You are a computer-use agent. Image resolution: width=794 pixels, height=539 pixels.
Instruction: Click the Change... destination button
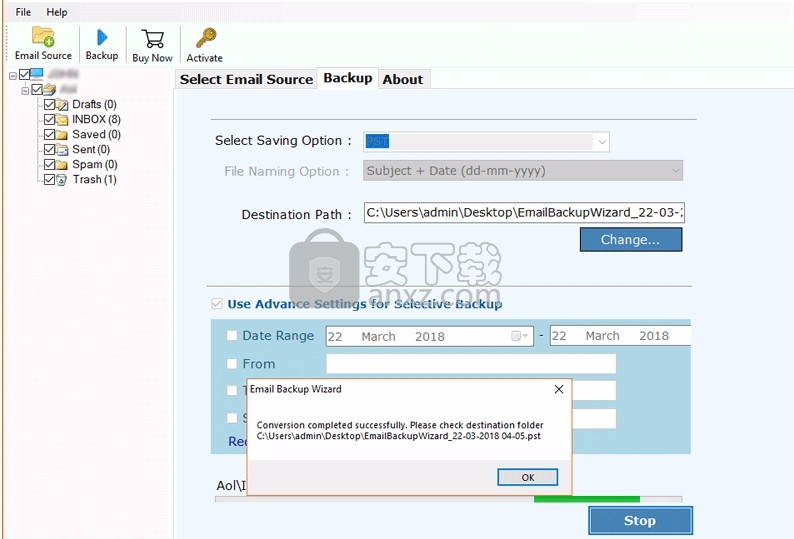(x=630, y=240)
